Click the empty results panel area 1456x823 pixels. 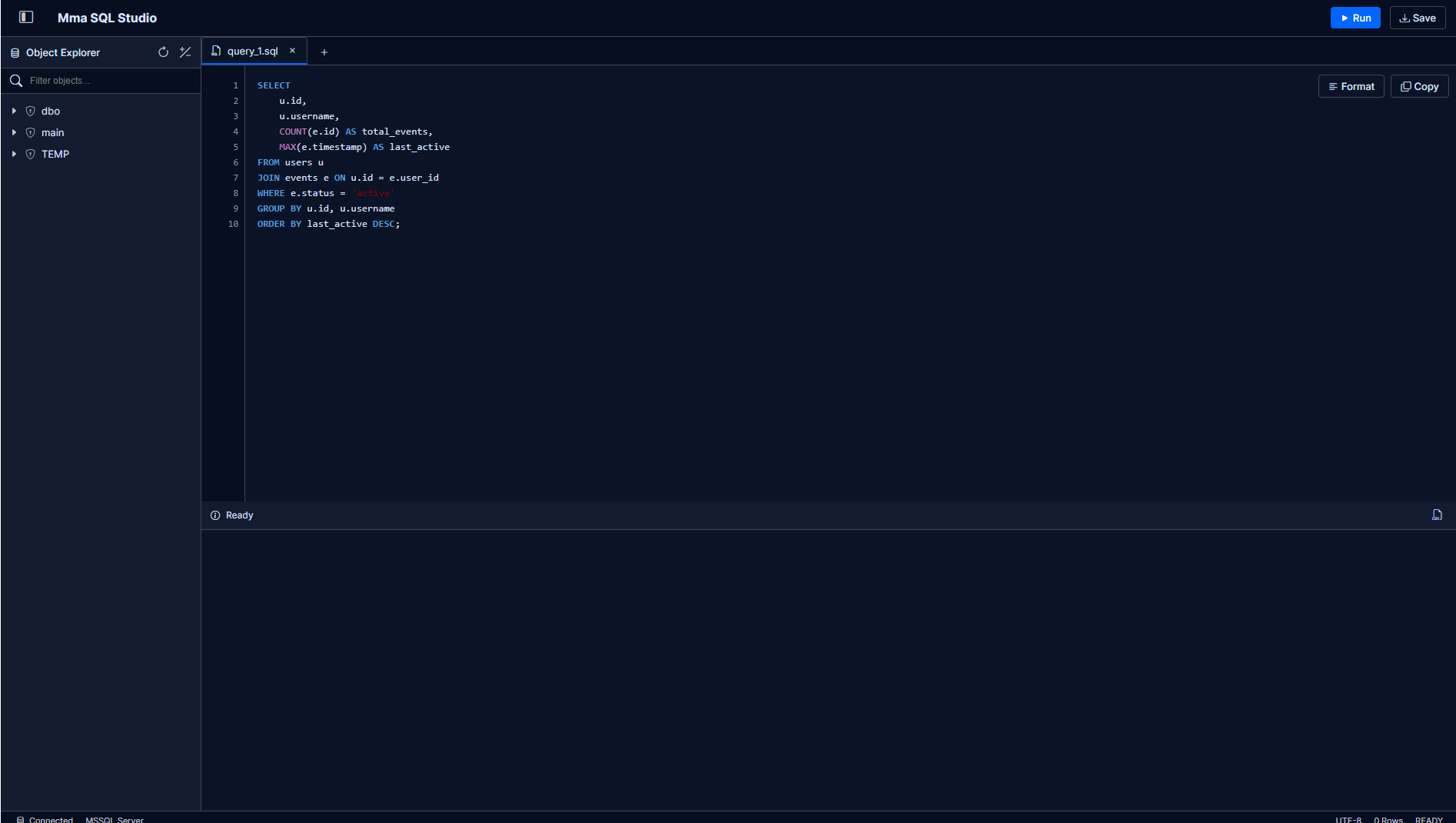coord(828,669)
